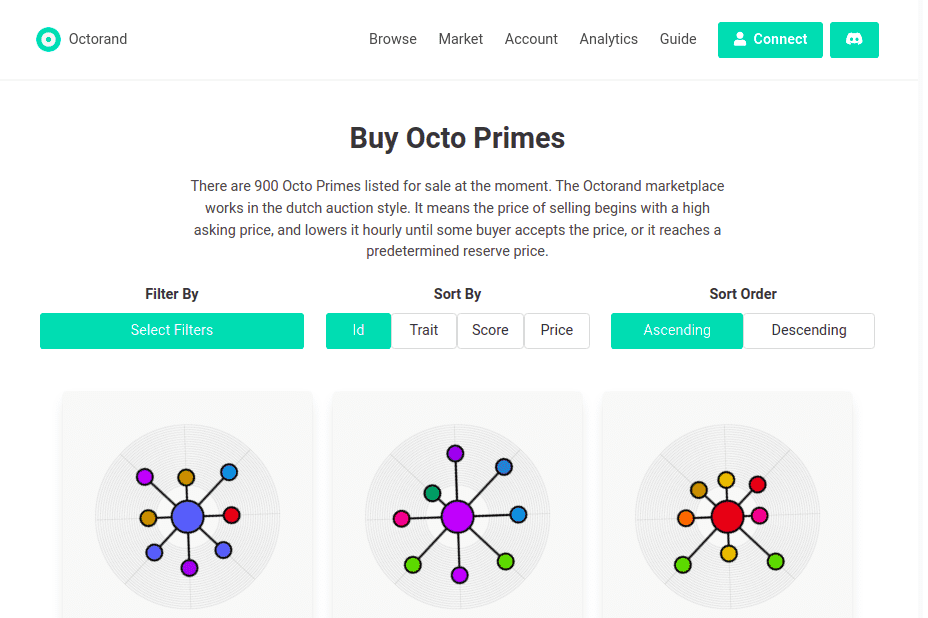The height and width of the screenshot is (618, 928).
Task: Go to the Market page
Action: pyautogui.click(x=460, y=39)
